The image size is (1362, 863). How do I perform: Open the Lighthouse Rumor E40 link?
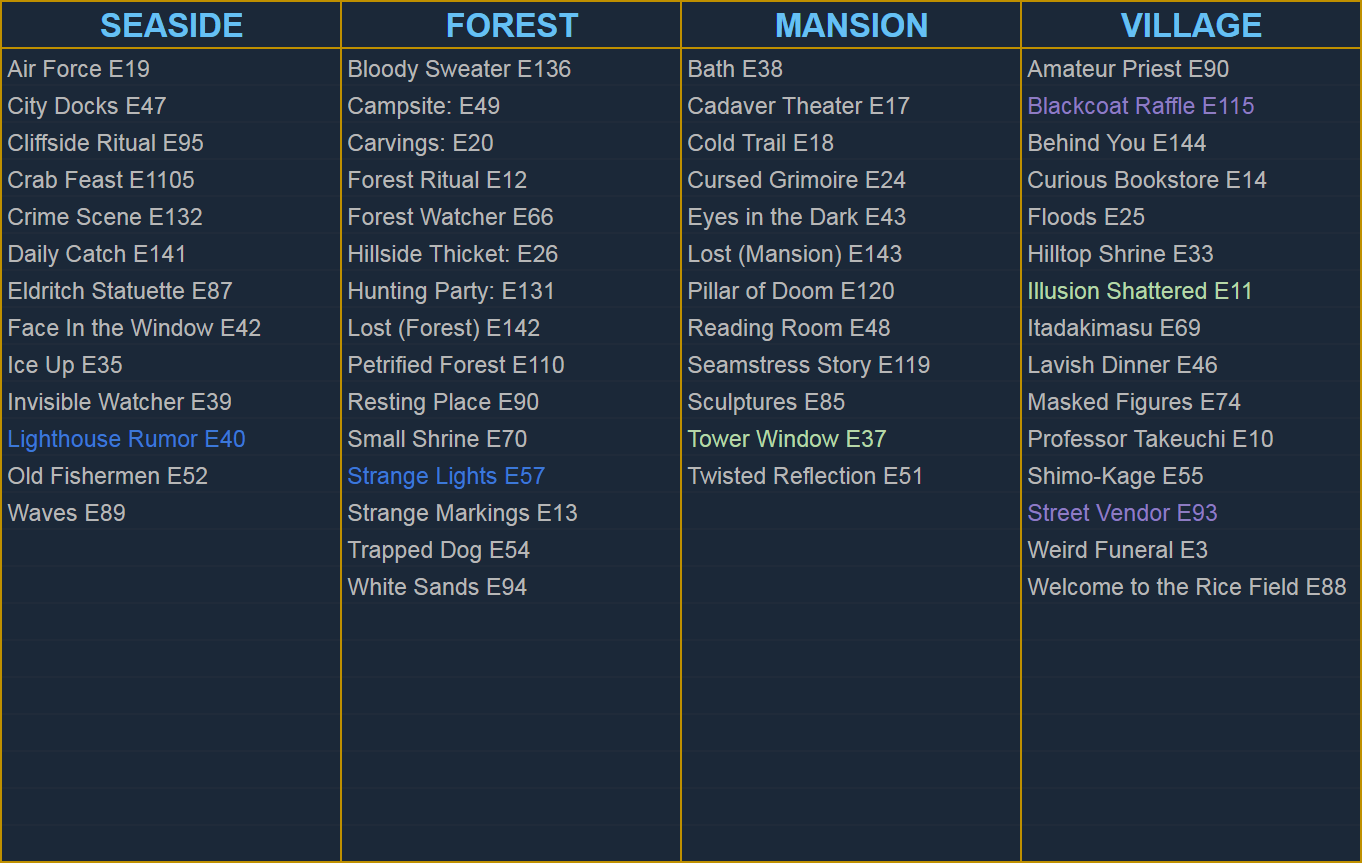point(126,439)
